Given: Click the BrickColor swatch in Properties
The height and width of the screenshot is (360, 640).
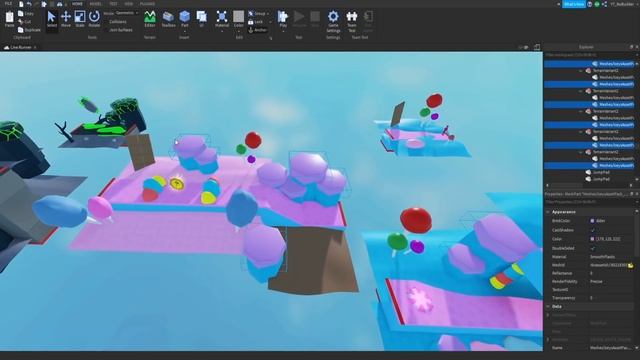Looking at the screenshot, I should (592, 221).
